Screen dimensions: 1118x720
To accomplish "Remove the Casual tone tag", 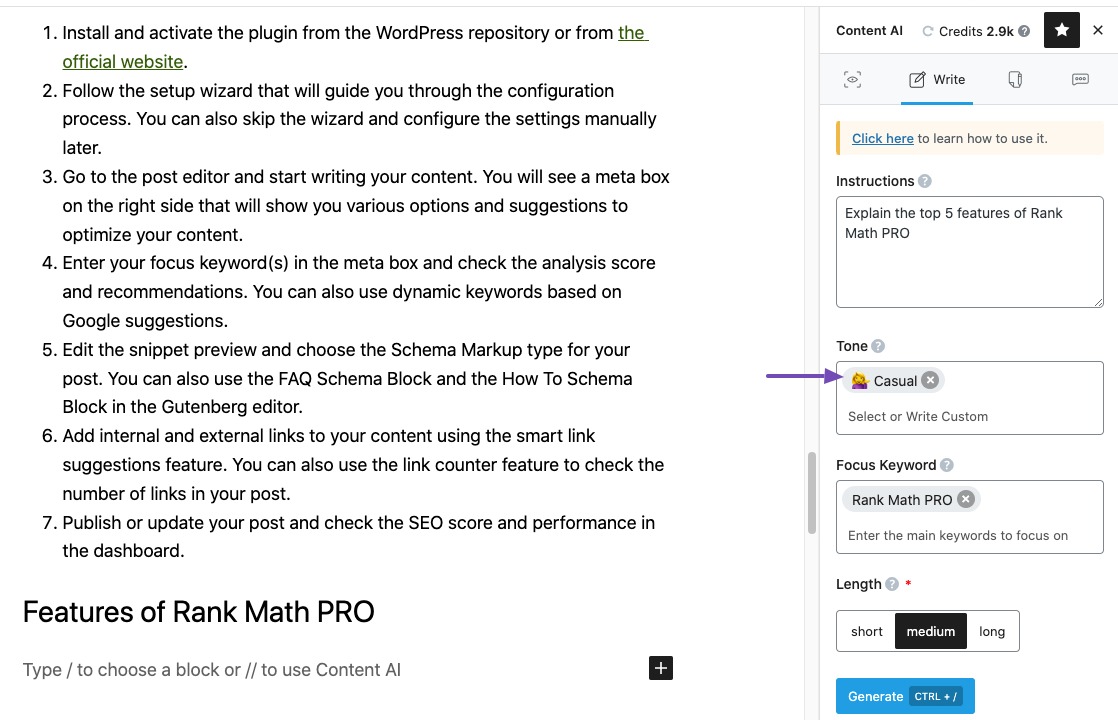I will pyautogui.click(x=930, y=380).
